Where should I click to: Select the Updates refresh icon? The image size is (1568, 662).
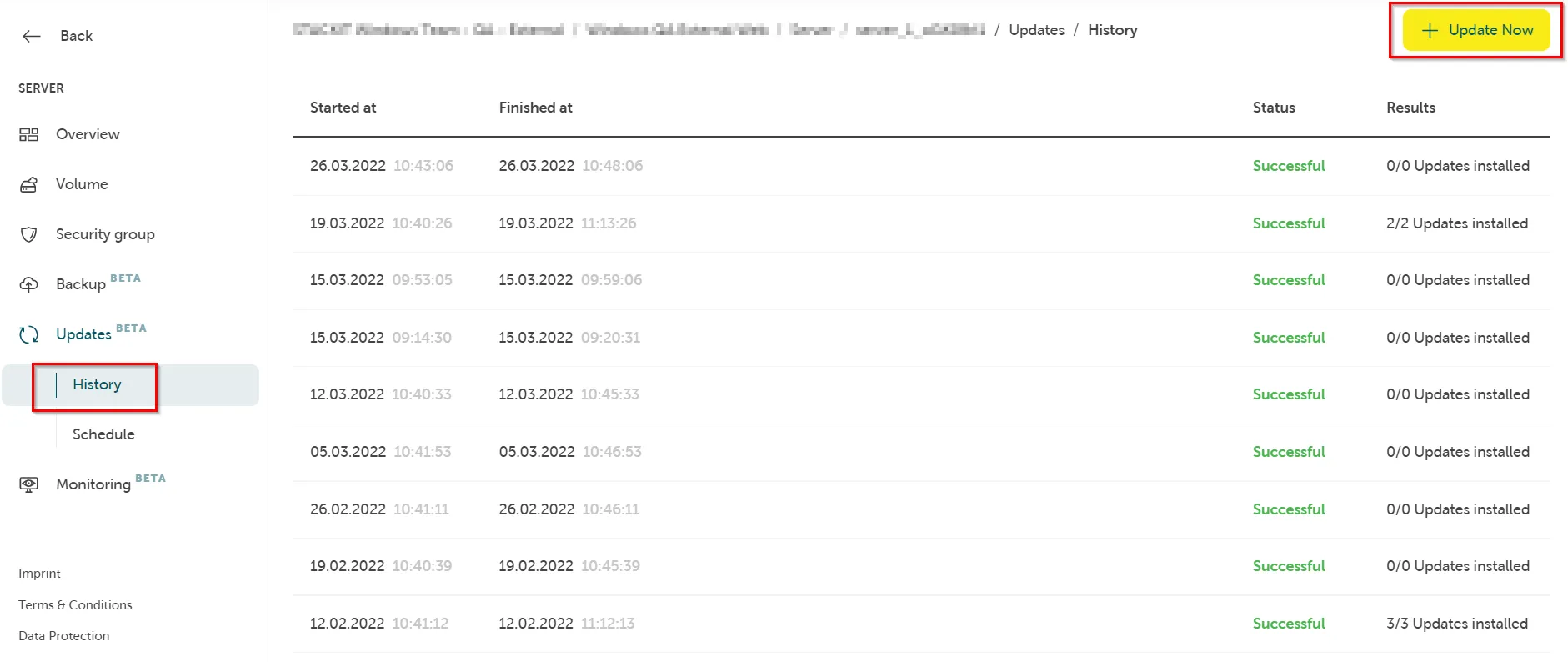point(29,334)
